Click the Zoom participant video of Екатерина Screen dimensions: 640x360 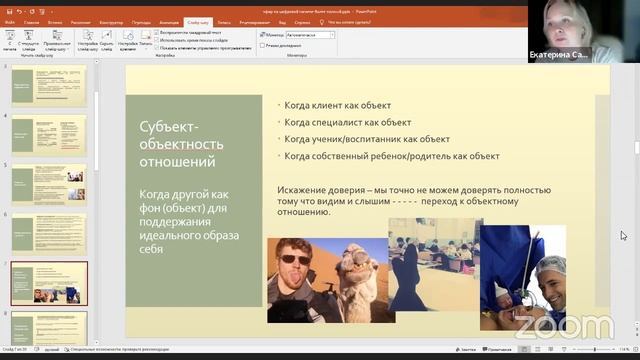584,31
